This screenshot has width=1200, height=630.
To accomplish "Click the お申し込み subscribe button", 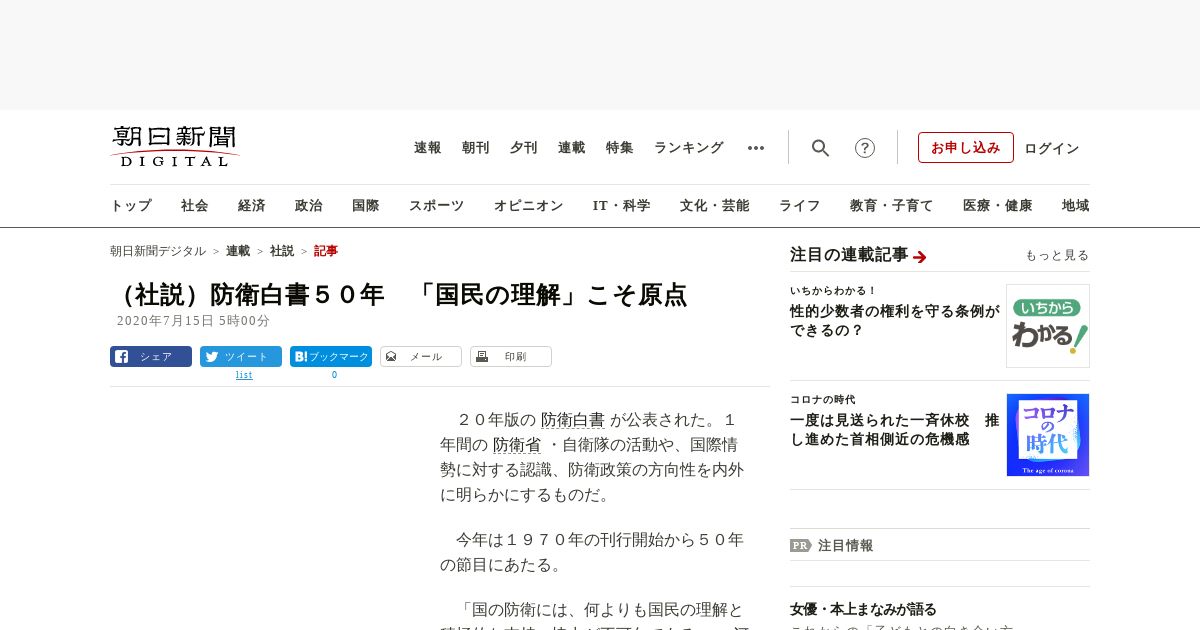I will 966,147.
